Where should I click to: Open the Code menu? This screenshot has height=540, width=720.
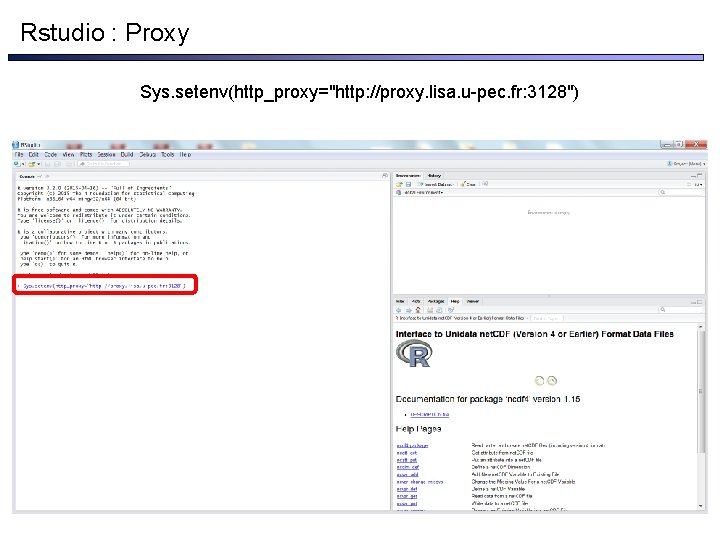tap(51, 155)
